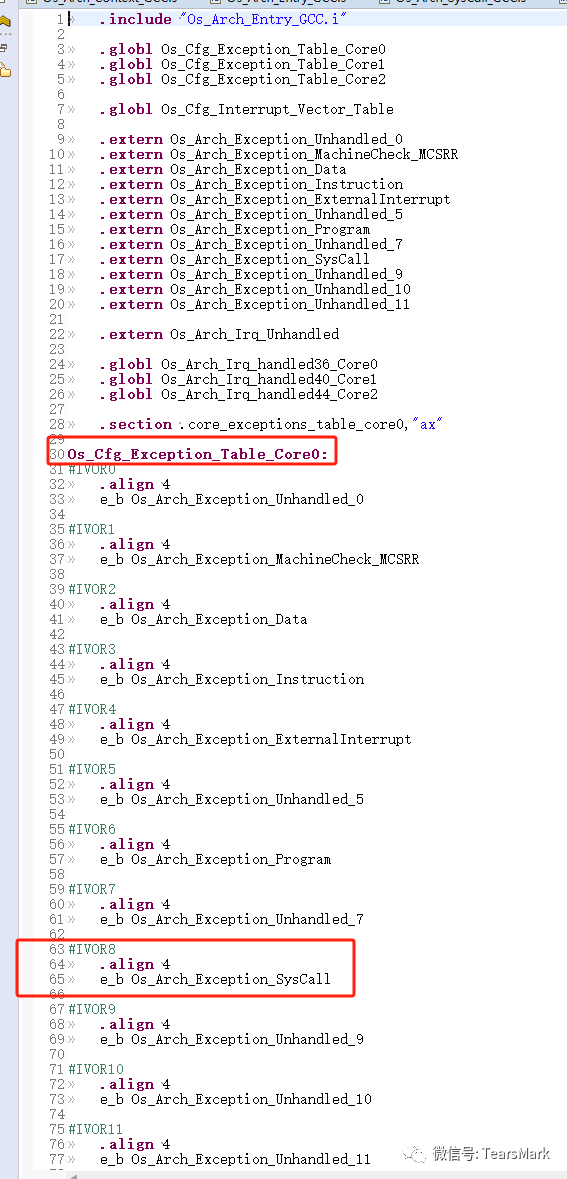Click .globl Os_Arch_Irq_handled36_Core0 line
This screenshot has height=1179, width=567.
[239, 364]
